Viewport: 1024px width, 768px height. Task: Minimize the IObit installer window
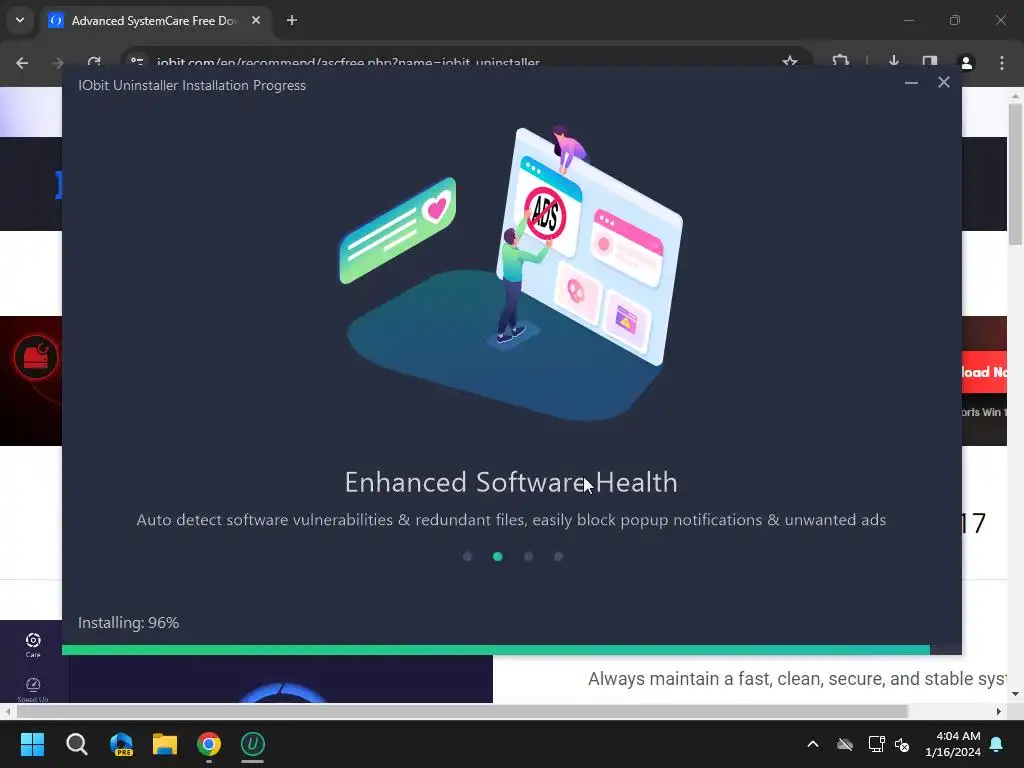[x=911, y=82]
